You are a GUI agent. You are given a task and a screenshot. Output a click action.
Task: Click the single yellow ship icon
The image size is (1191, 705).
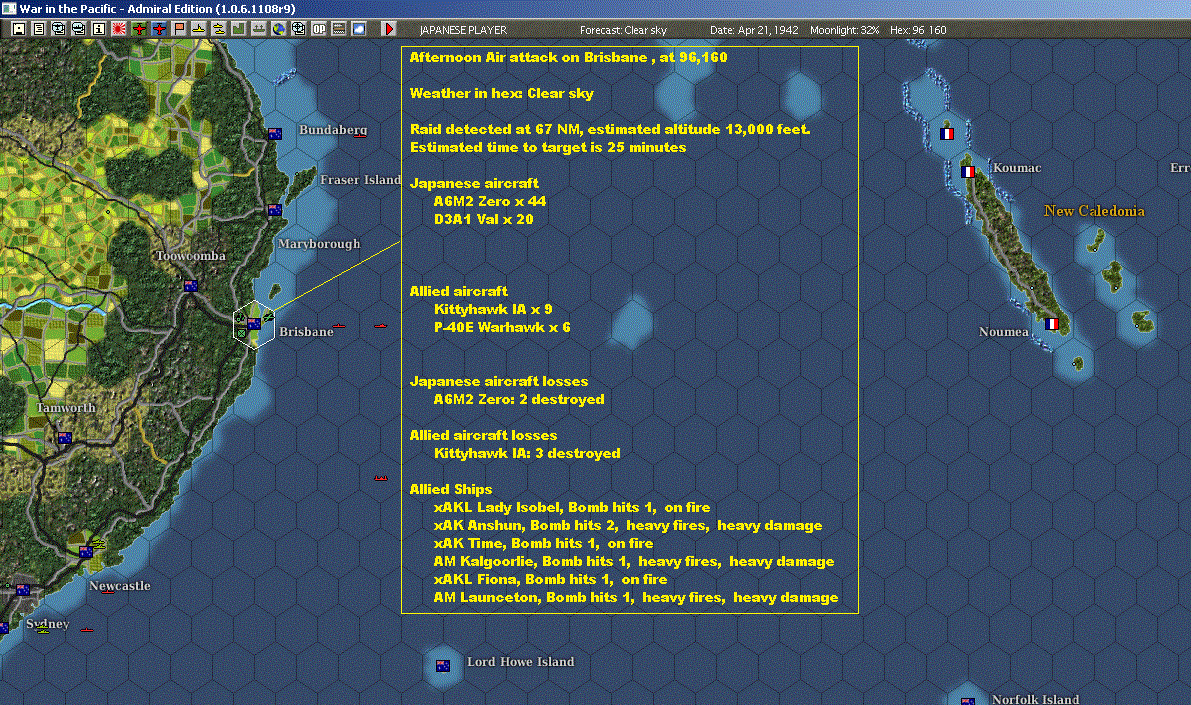coord(199,29)
